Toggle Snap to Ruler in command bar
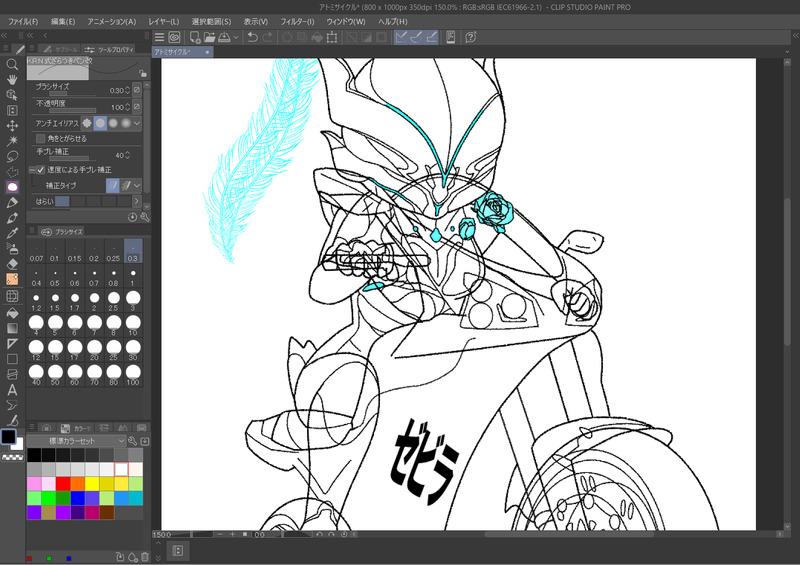 coord(402,37)
